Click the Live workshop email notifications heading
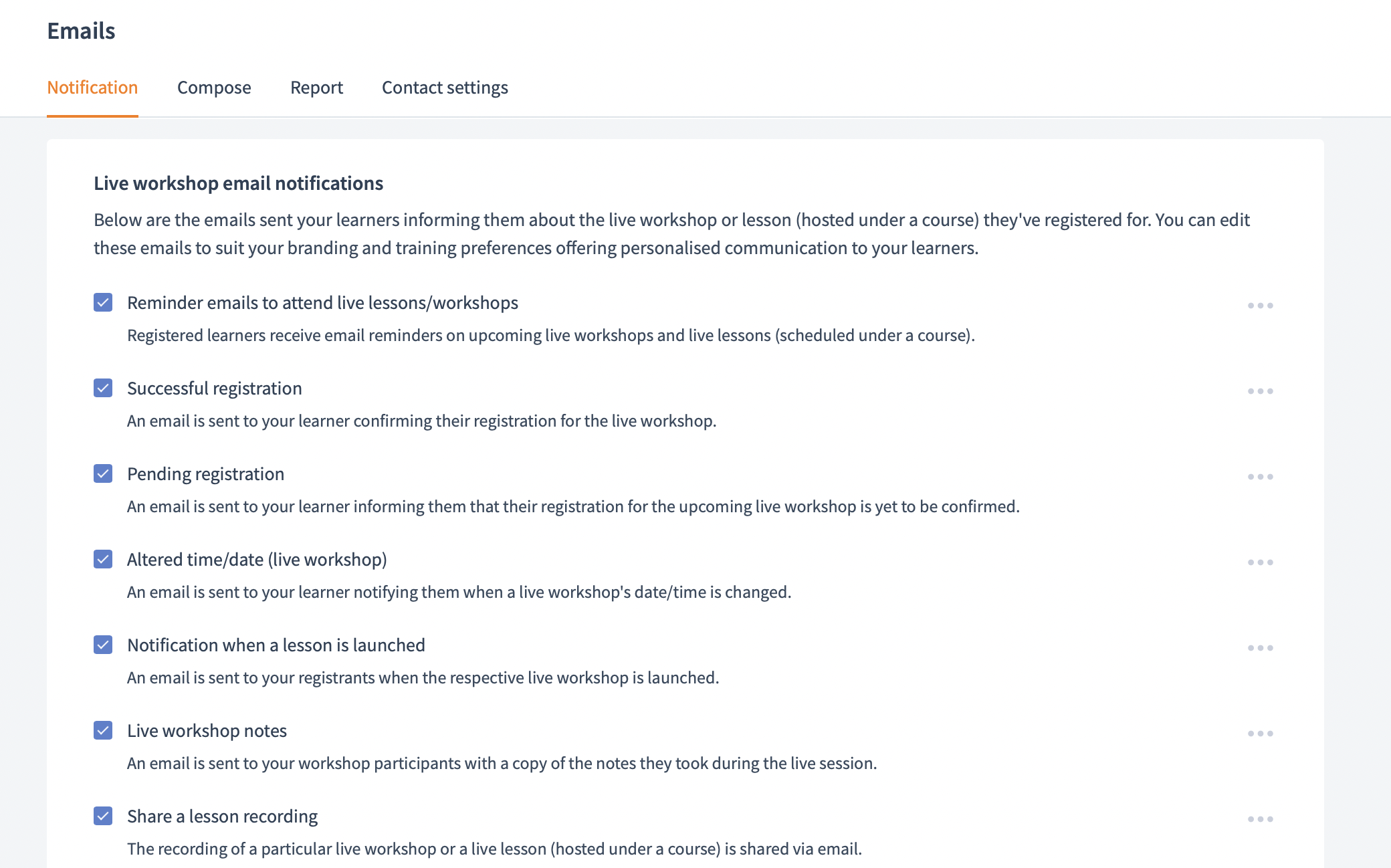This screenshot has width=1391, height=868. [x=238, y=183]
